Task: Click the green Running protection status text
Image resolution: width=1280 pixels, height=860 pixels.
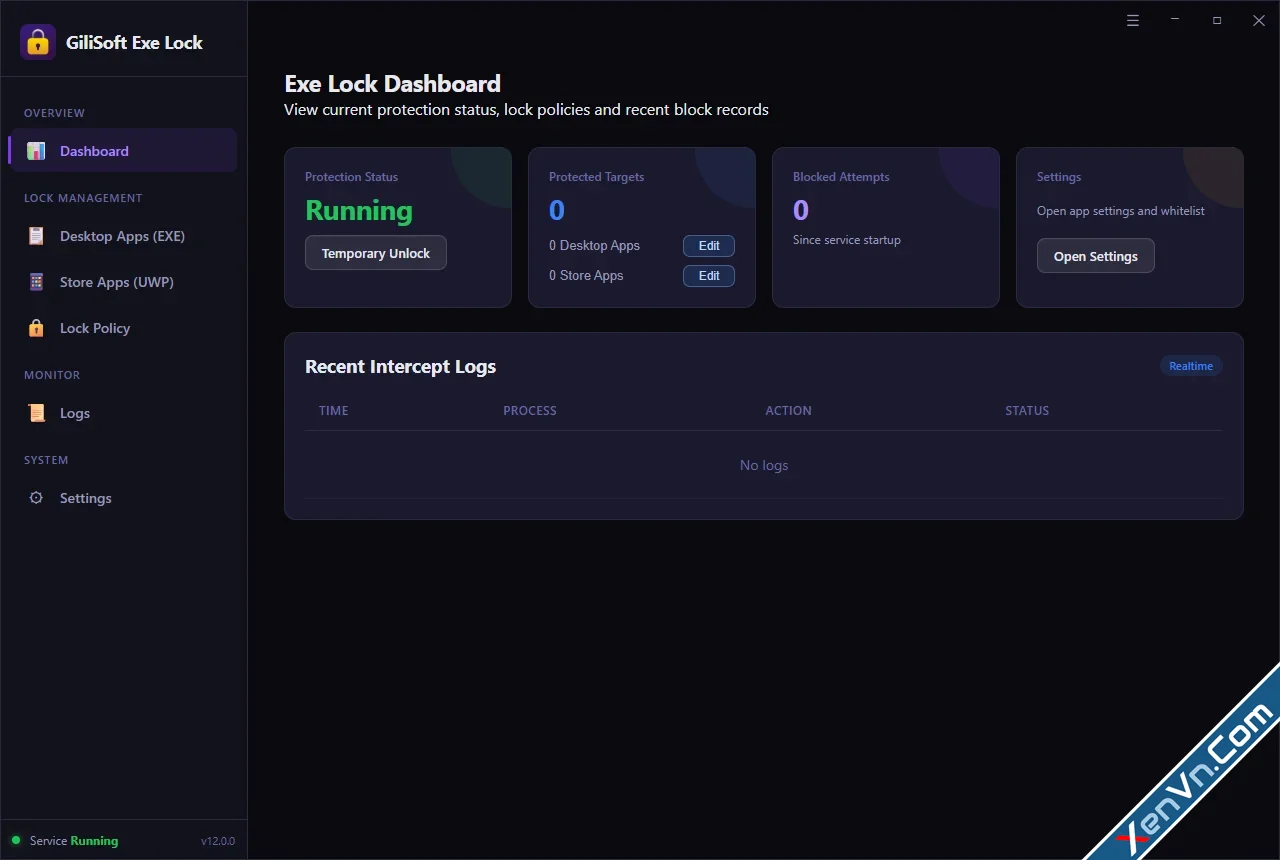Action: [x=359, y=211]
